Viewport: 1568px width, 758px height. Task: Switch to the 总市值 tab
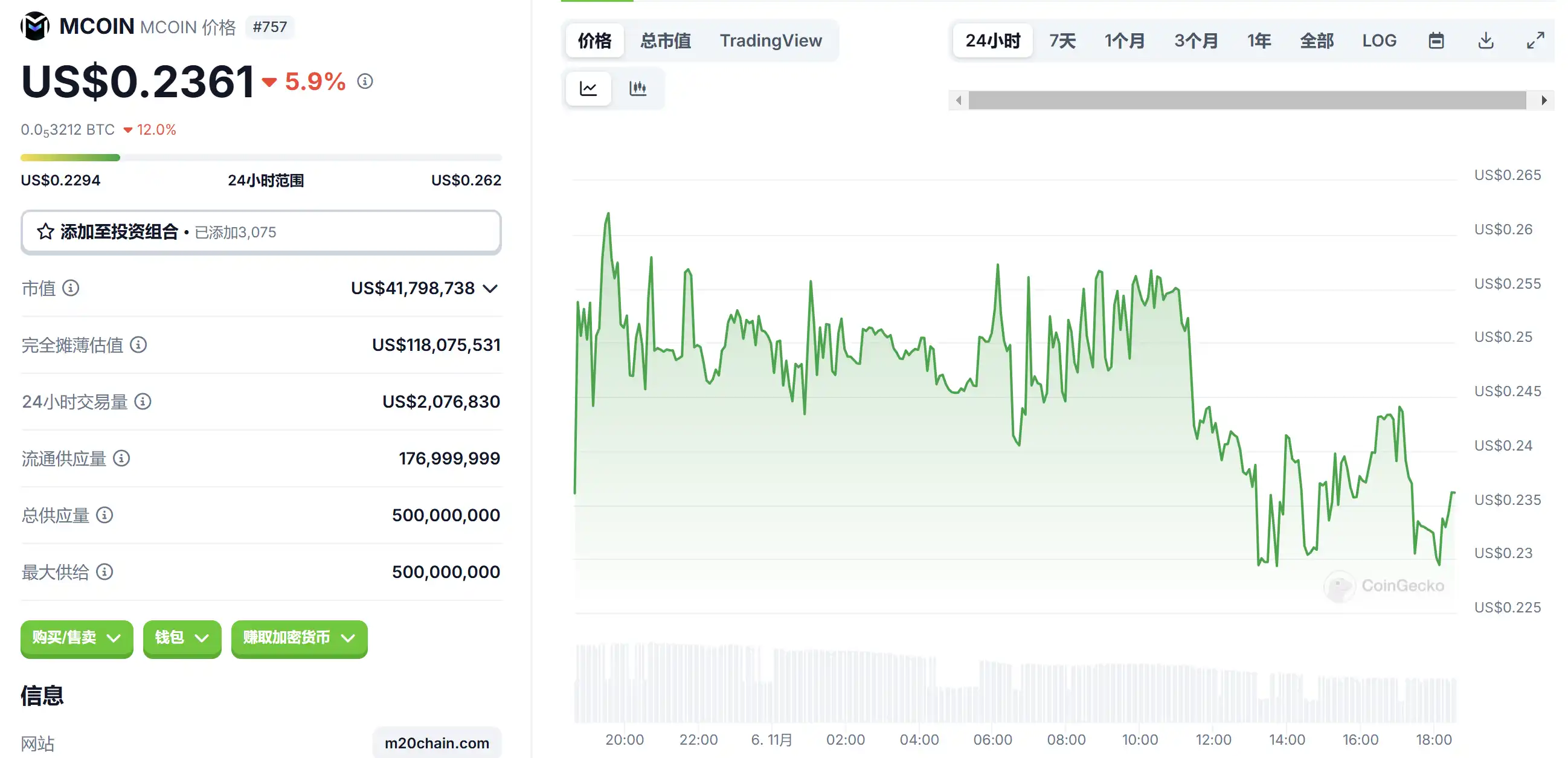click(665, 41)
